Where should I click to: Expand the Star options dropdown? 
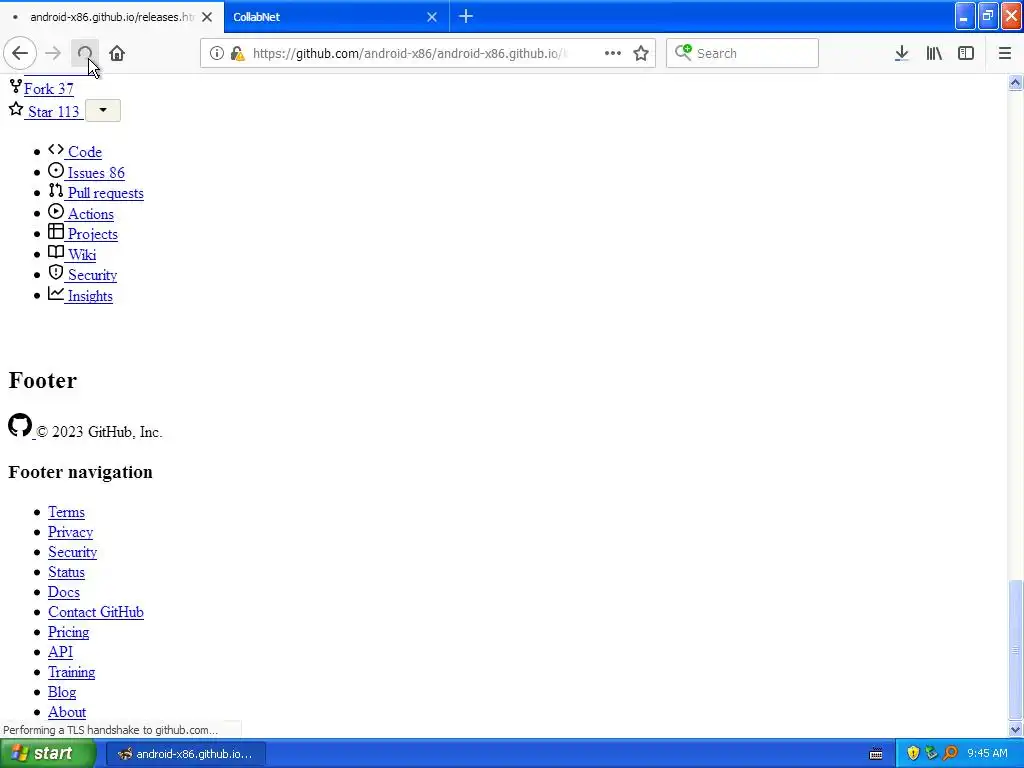pyautogui.click(x=103, y=110)
